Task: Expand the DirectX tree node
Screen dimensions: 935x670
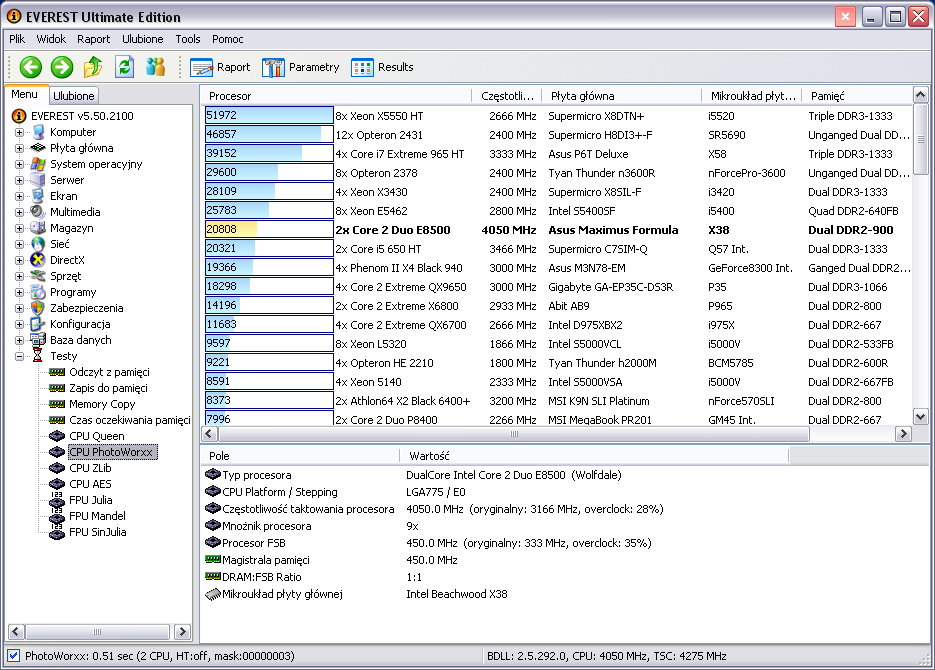Action: coord(20,260)
